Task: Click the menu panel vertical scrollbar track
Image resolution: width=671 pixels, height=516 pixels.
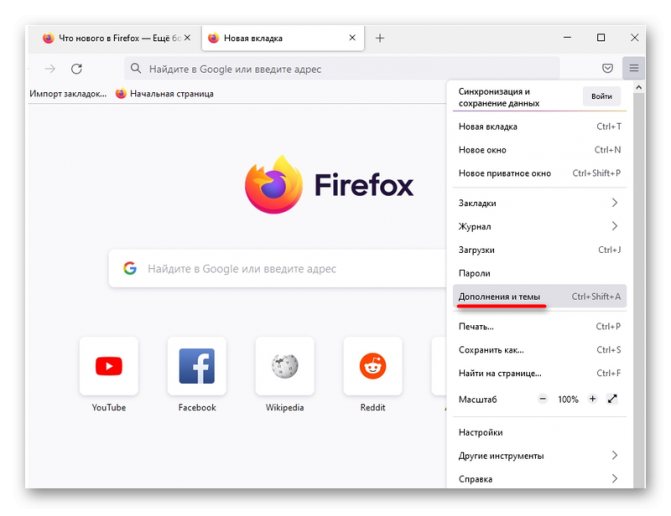Action: coord(639,291)
